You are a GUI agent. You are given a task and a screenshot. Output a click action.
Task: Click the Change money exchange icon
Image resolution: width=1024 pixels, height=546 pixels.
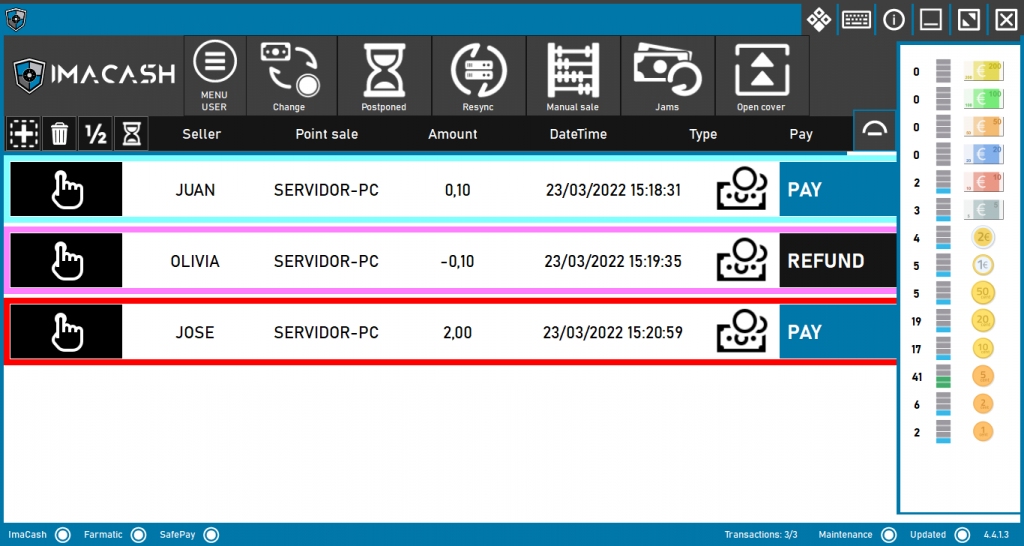(x=289, y=70)
